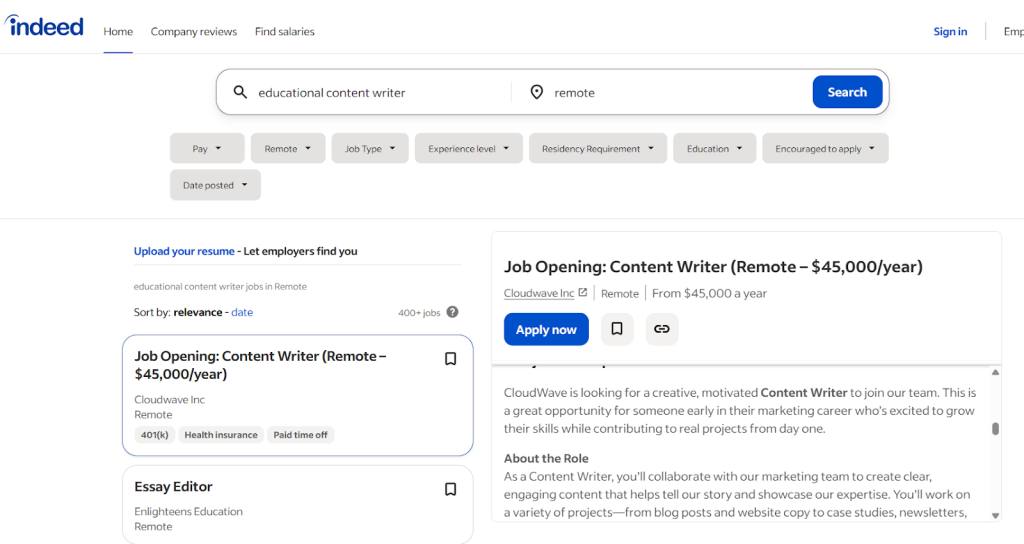Copy job link with chain icon
Screen dimensions: 1024x544
(661, 329)
